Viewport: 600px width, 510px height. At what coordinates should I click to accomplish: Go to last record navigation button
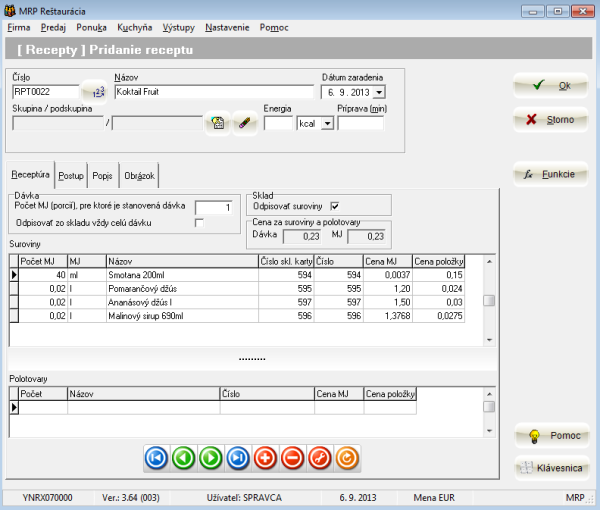pyautogui.click(x=238, y=458)
